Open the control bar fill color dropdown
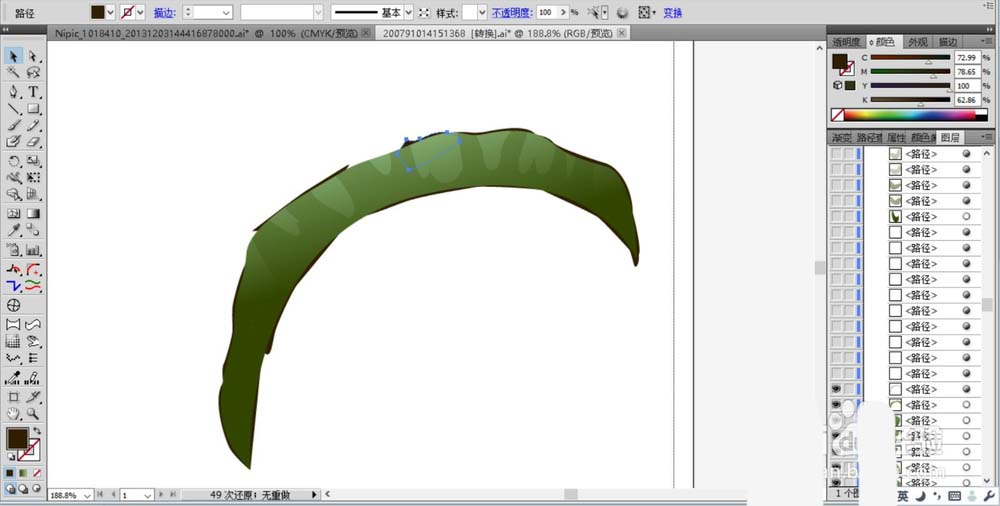The width and height of the screenshot is (1000, 506). (110, 12)
